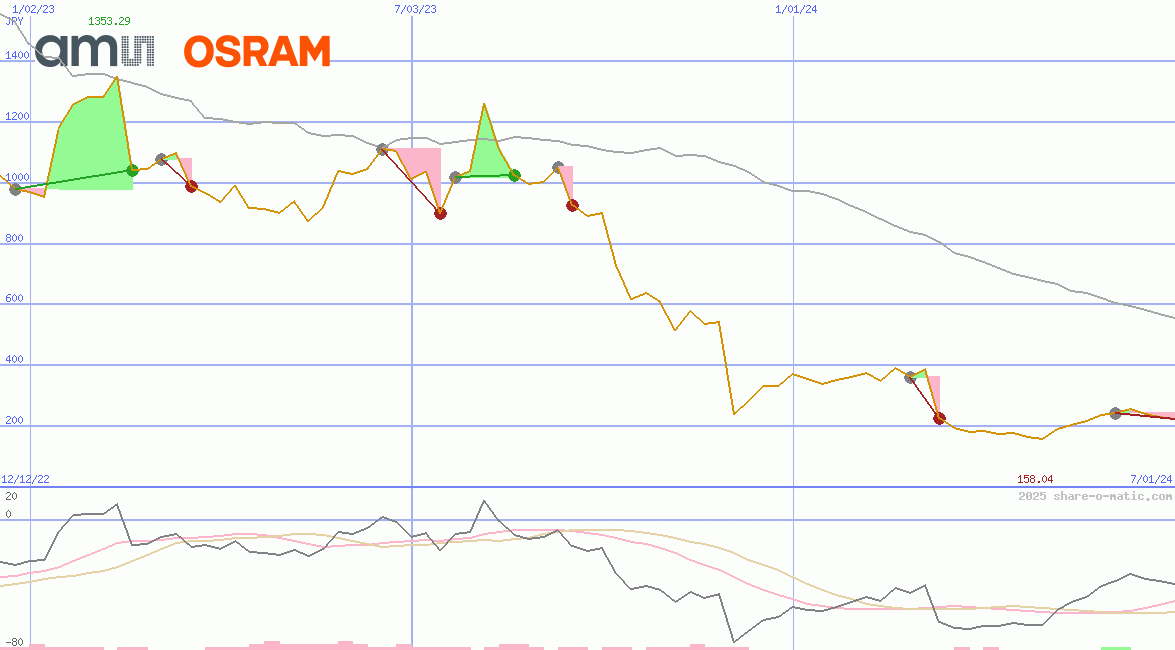Click the green high value 1353.29
The width and height of the screenshot is (1175, 650).
pyautogui.click(x=108, y=18)
